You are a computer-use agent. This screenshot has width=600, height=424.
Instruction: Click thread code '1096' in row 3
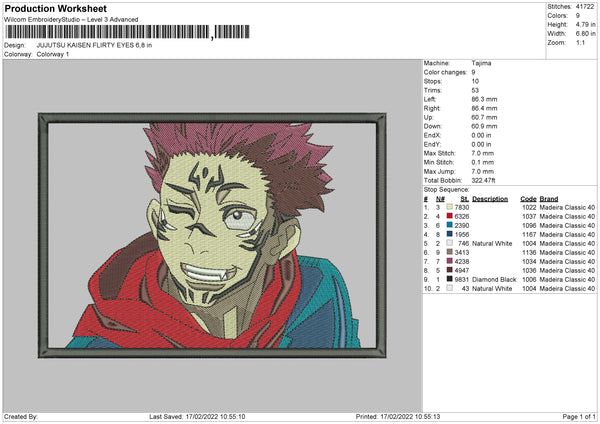pyautogui.click(x=529, y=225)
